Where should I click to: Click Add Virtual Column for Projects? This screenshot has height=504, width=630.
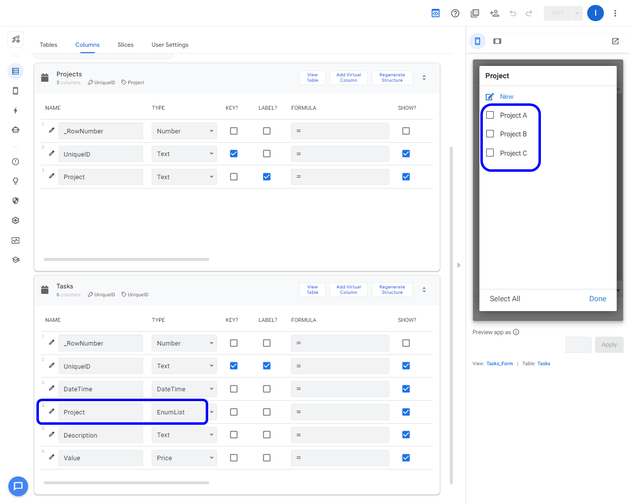(x=349, y=78)
